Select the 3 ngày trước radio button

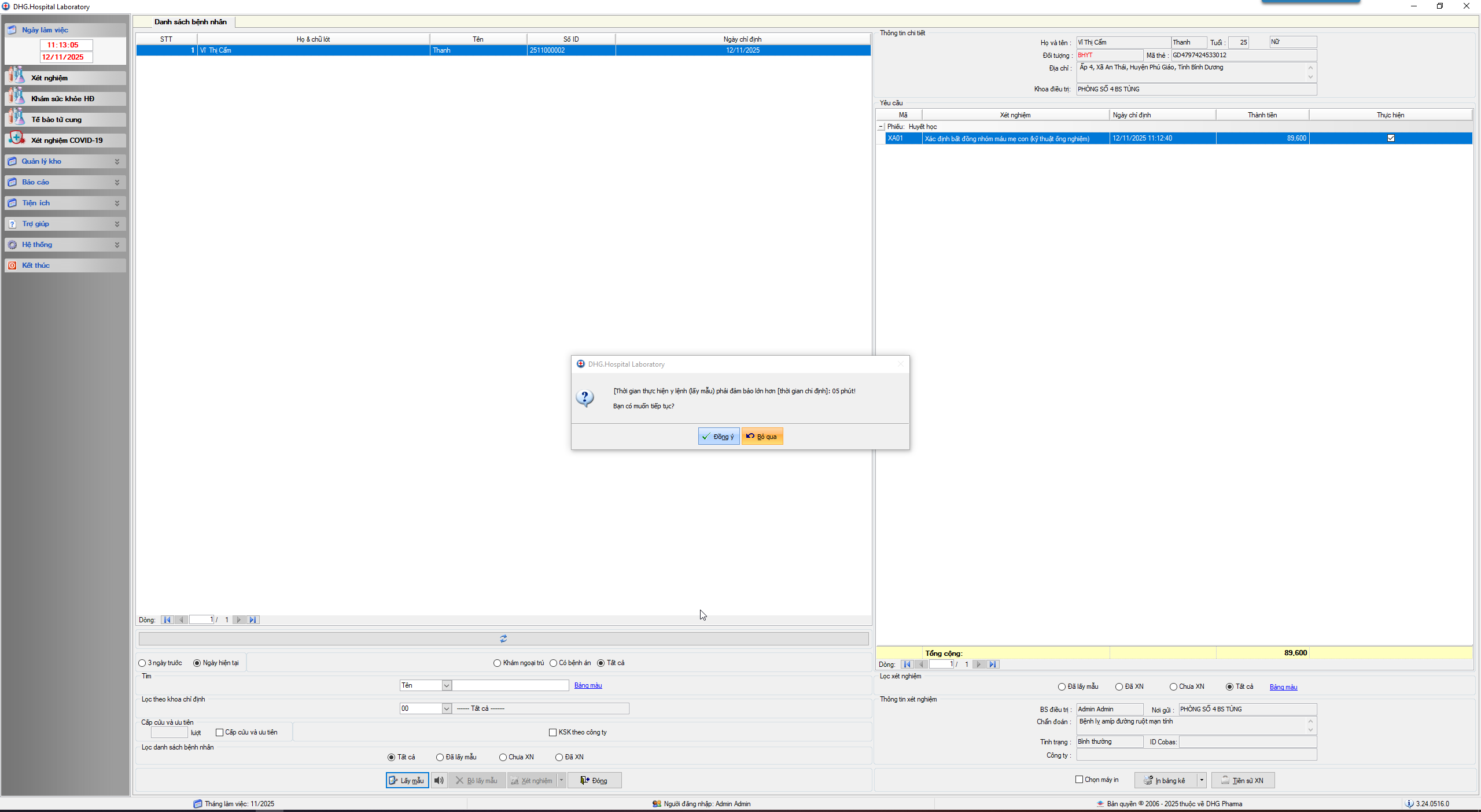click(142, 663)
